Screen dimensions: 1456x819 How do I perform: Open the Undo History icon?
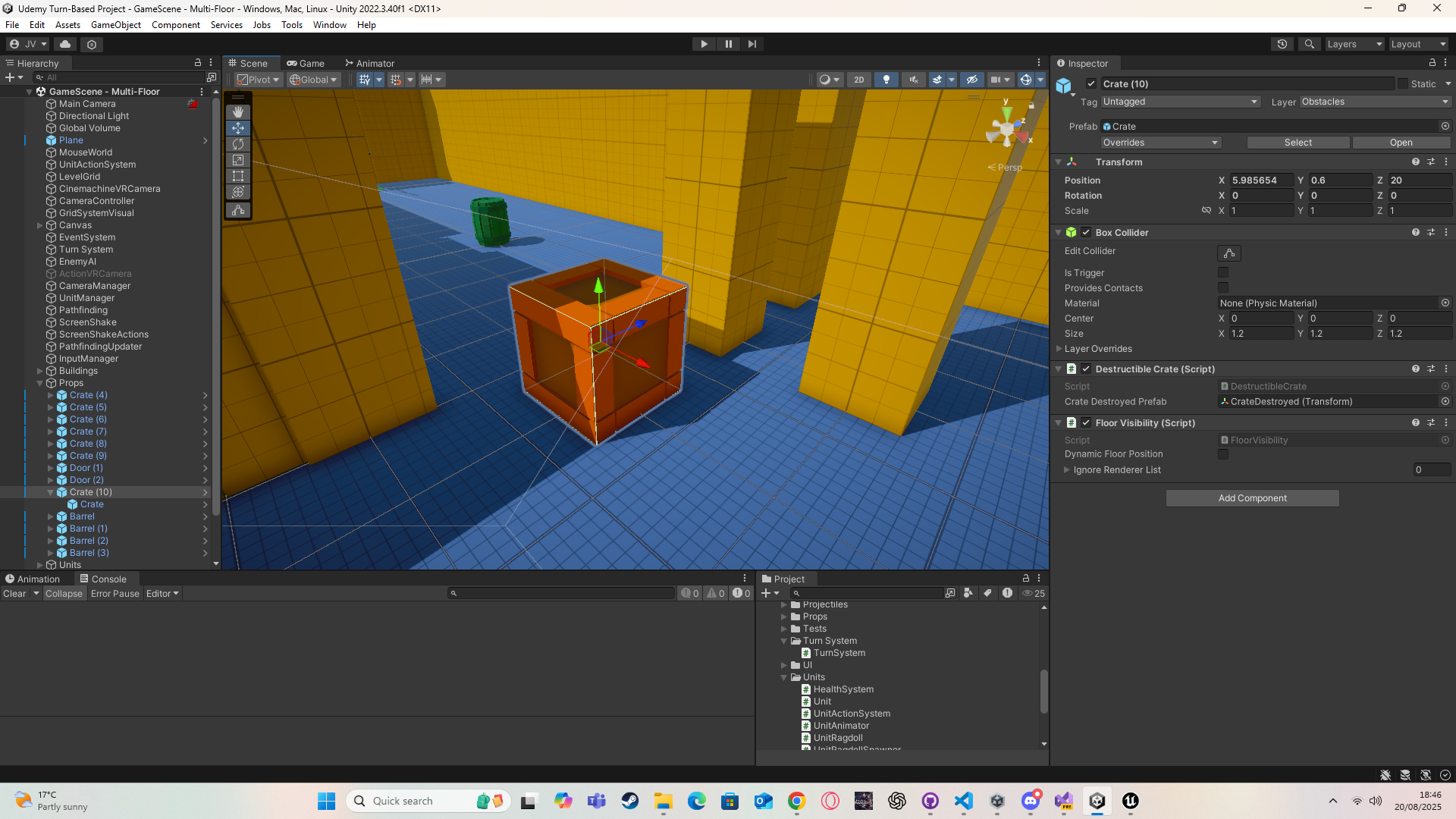pyautogui.click(x=1282, y=44)
